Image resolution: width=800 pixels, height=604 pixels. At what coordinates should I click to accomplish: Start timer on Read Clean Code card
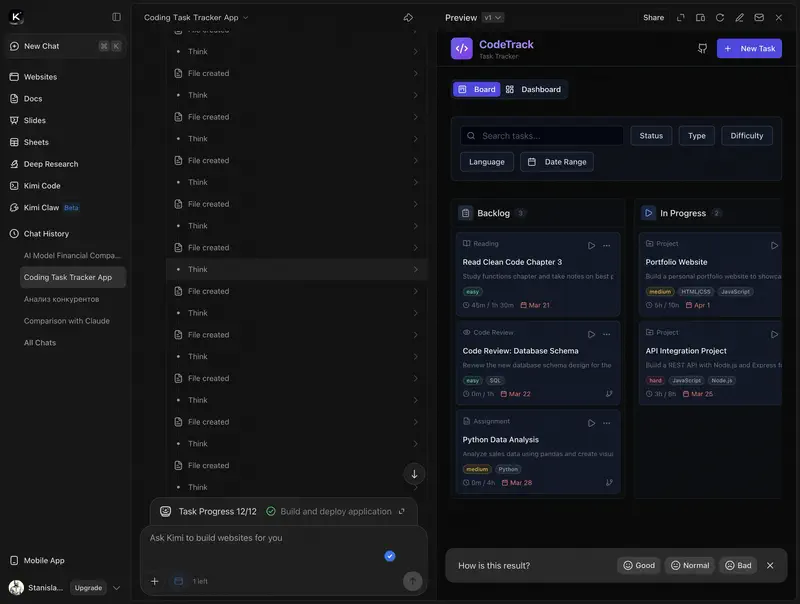coord(591,245)
